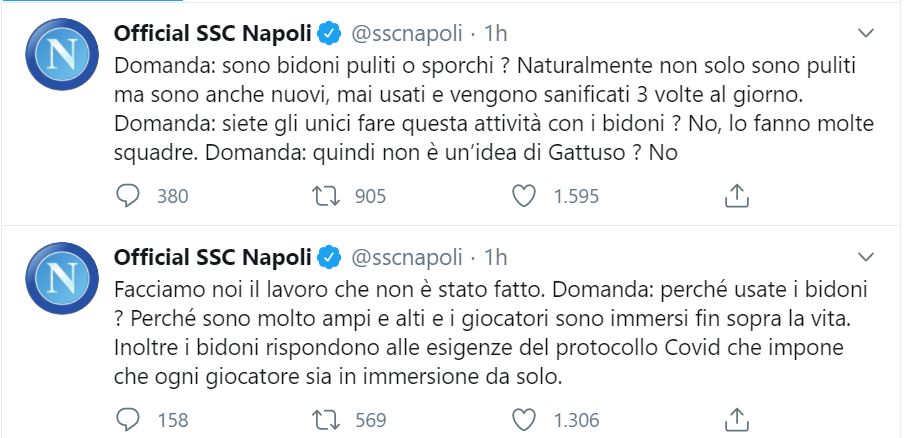Open SSC Napoli avatar on first tweet
This screenshot has width=908, height=438.
(62, 54)
